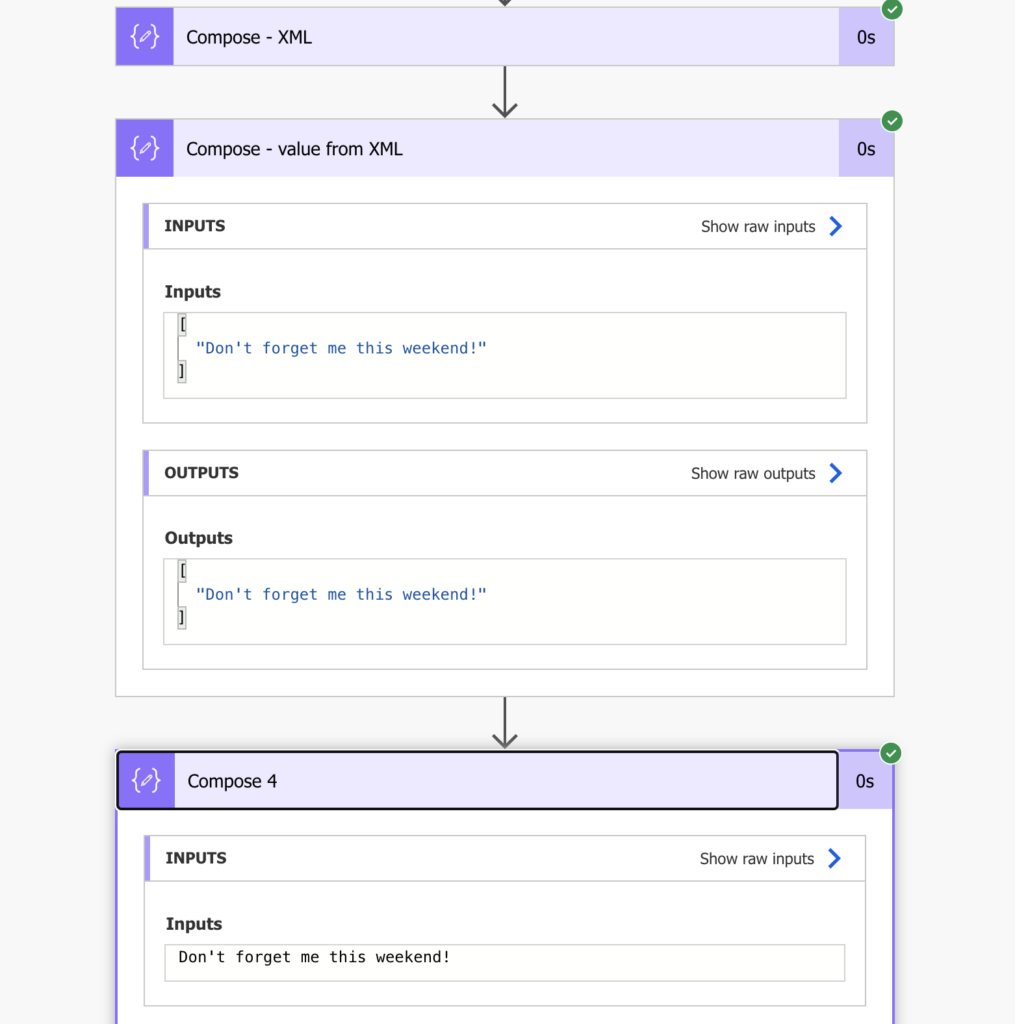1015x1024 pixels.
Task: Click the Compose 4 action icon
Action: click(x=146, y=780)
